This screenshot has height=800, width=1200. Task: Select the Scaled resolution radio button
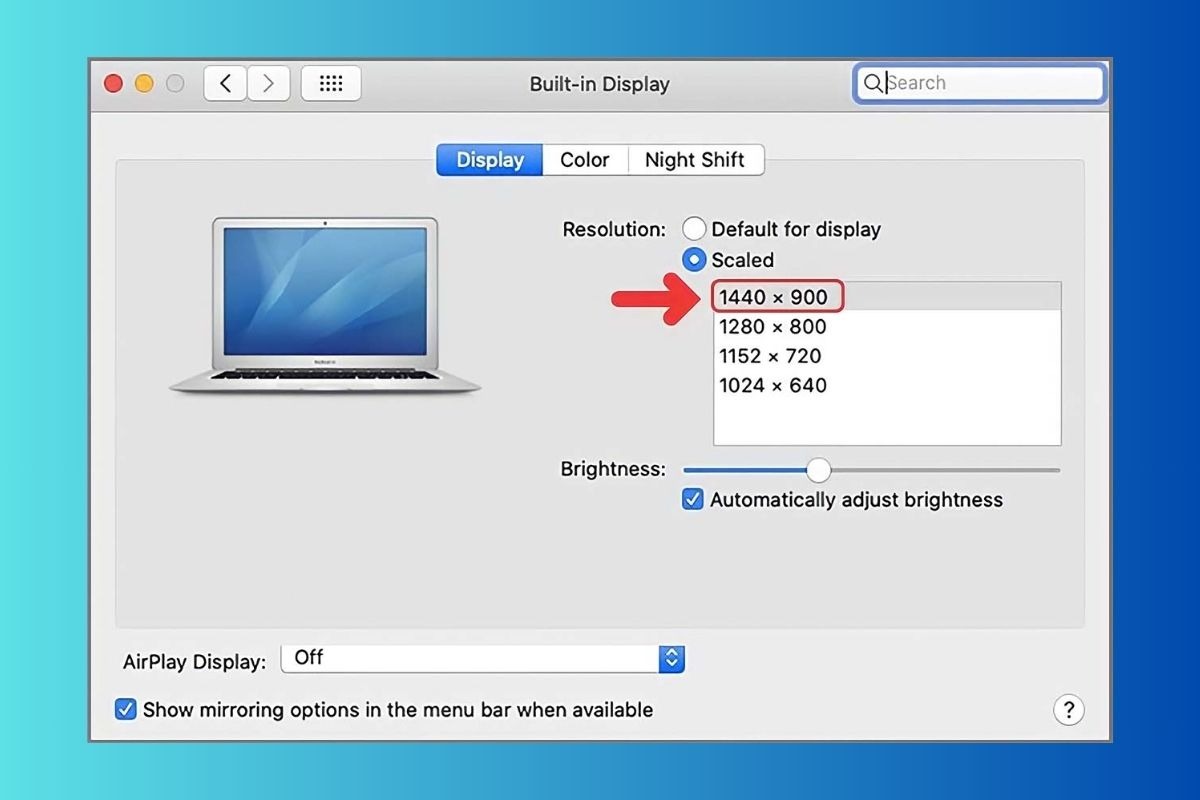(694, 260)
